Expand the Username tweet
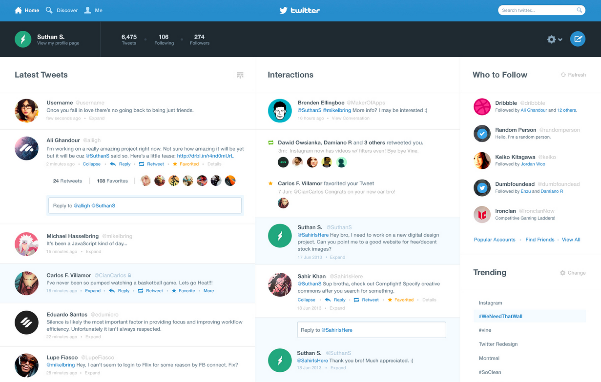 click(97, 118)
